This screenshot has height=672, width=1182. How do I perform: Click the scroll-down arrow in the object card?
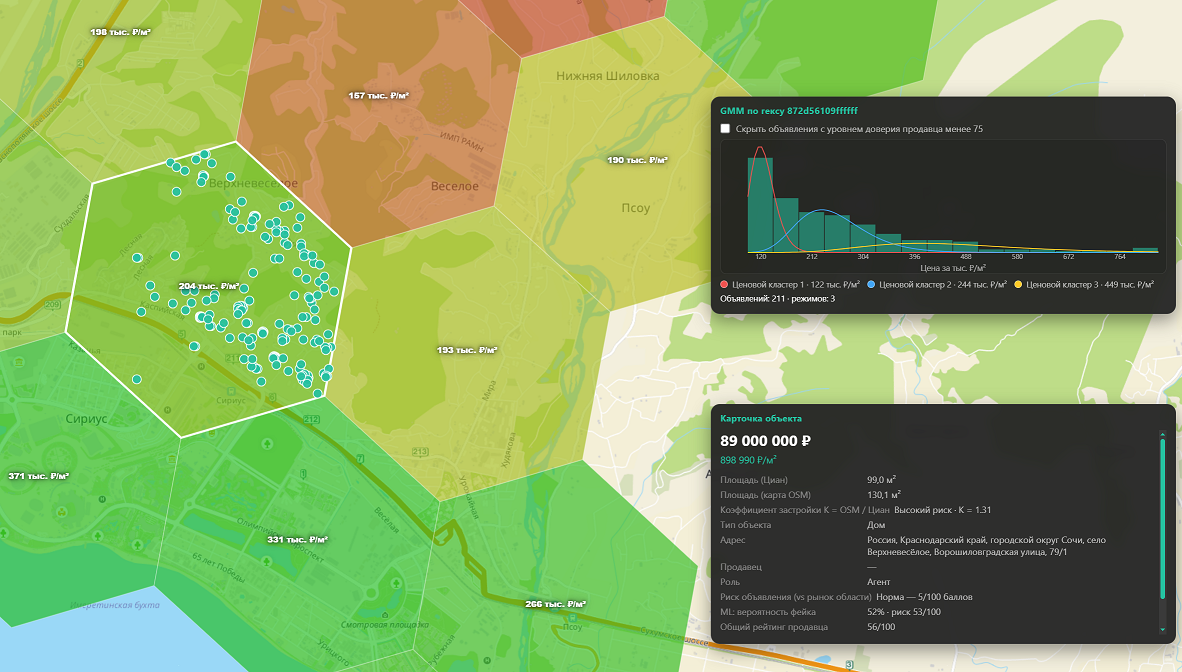1162,629
